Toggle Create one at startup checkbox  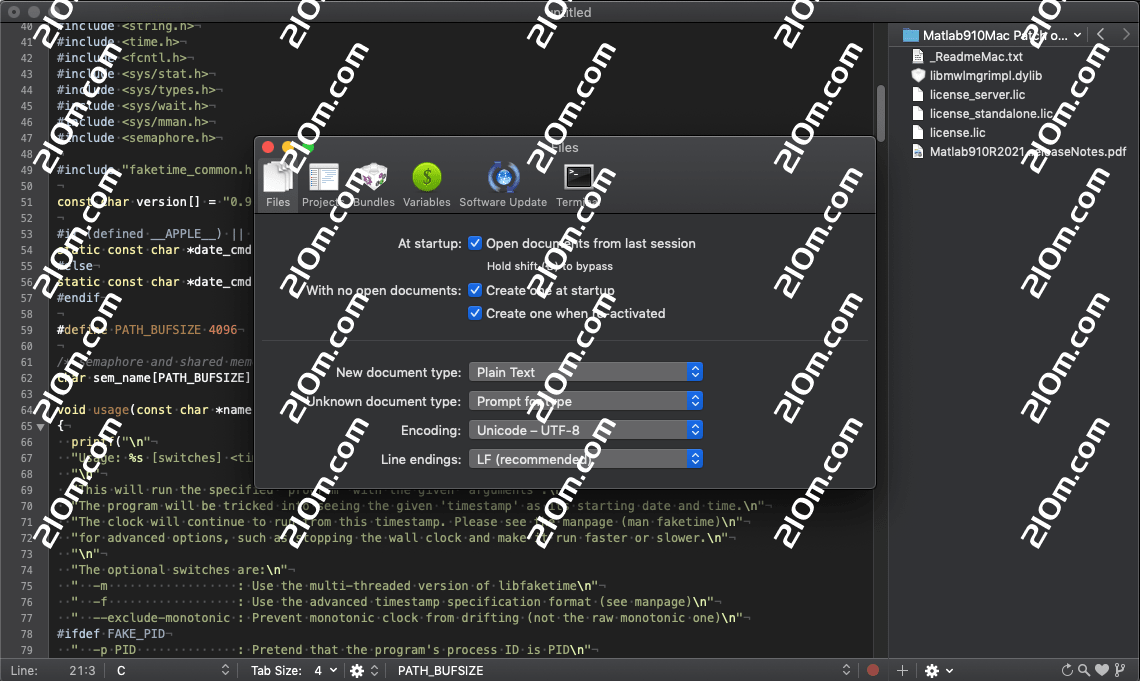click(x=476, y=290)
